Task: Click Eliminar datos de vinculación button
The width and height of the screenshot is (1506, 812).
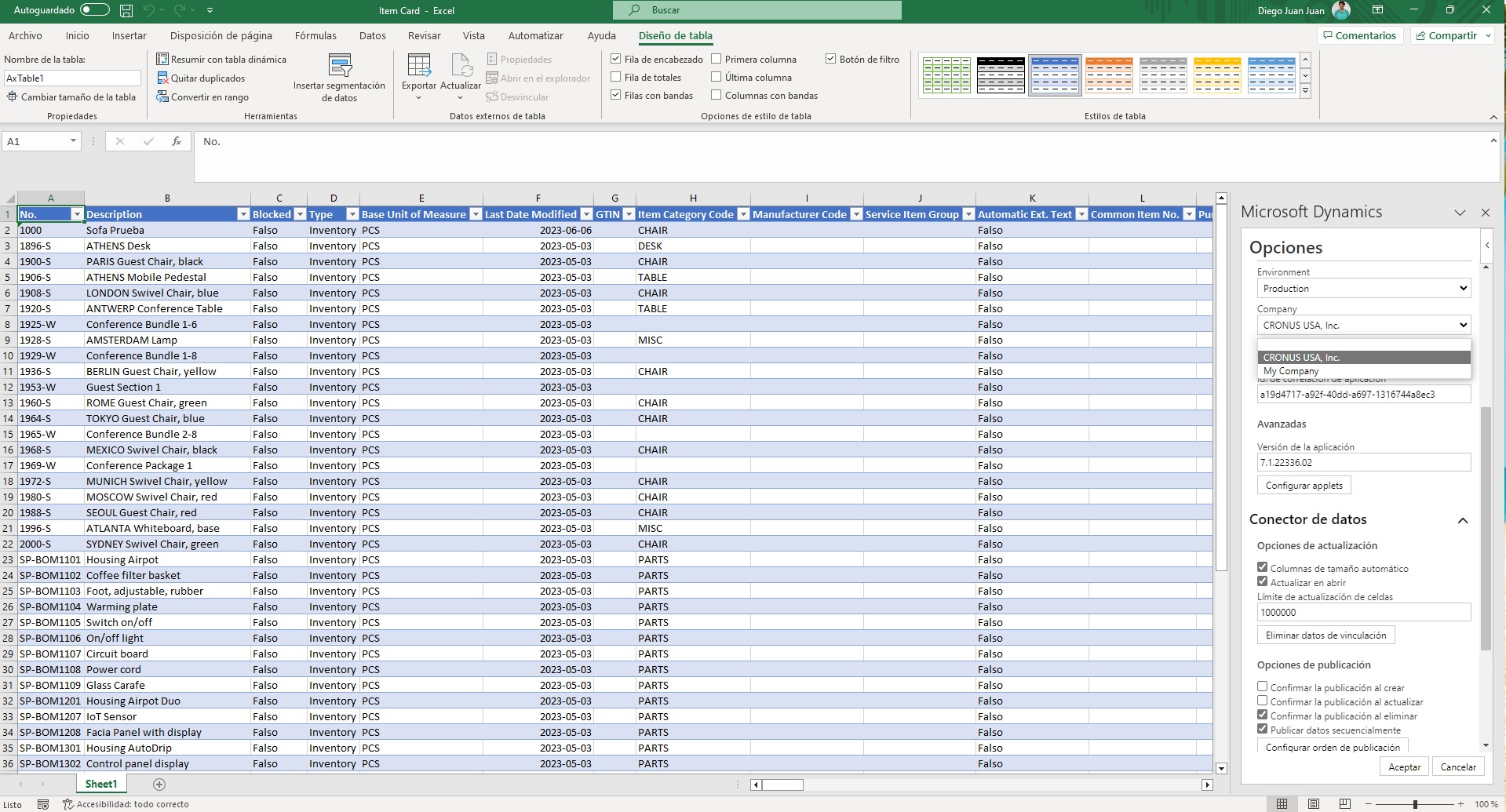Action: coord(1325,635)
